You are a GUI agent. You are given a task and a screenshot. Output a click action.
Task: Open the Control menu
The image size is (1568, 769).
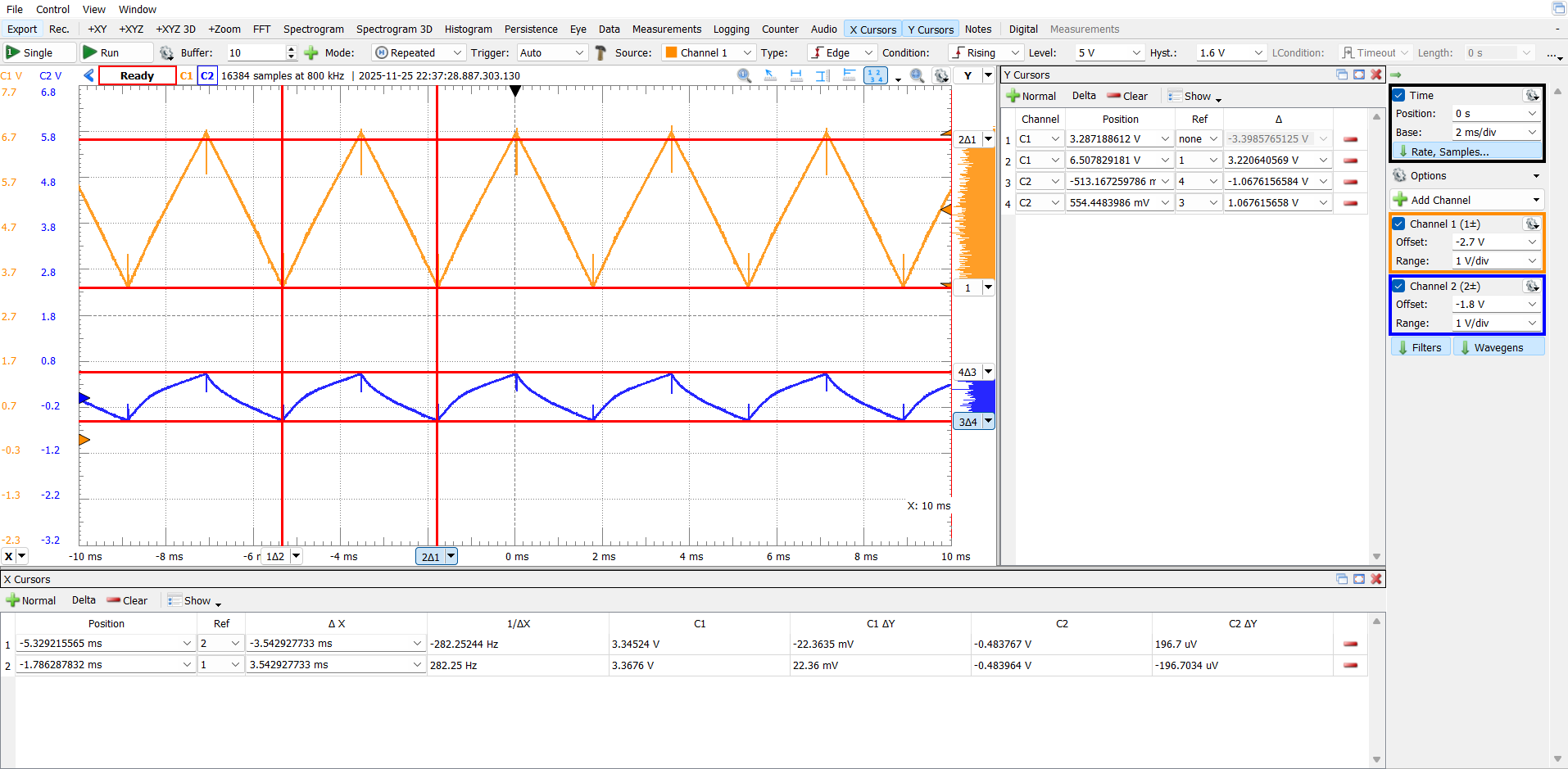pos(52,9)
